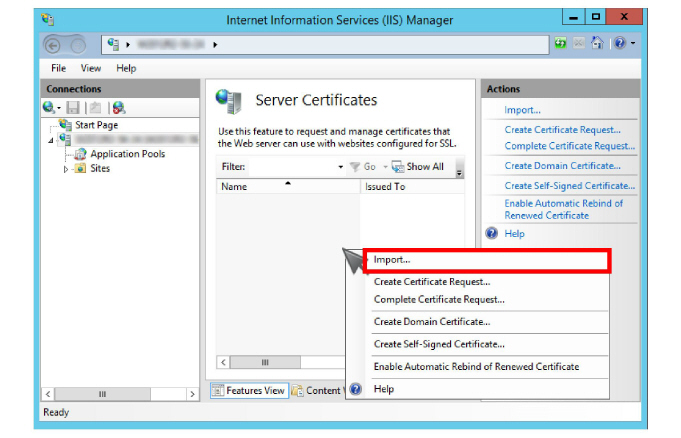The image size is (681, 438).
Task: Click the Save icon in Connections toolbar
Action: [73, 107]
